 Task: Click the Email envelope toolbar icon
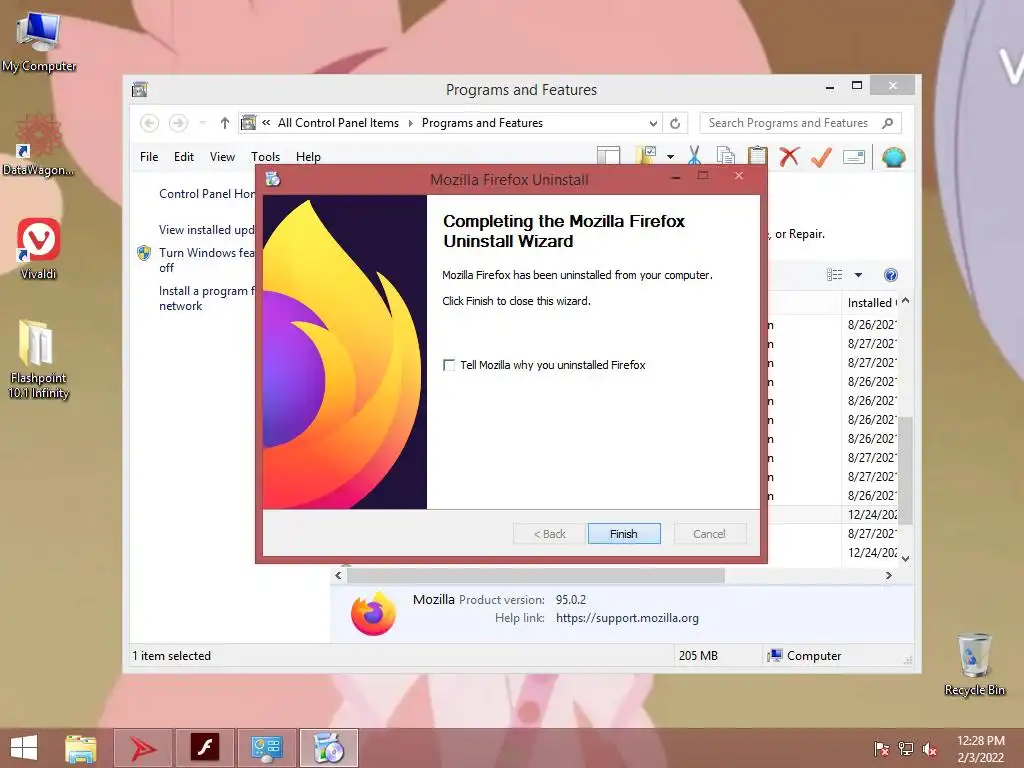point(854,157)
